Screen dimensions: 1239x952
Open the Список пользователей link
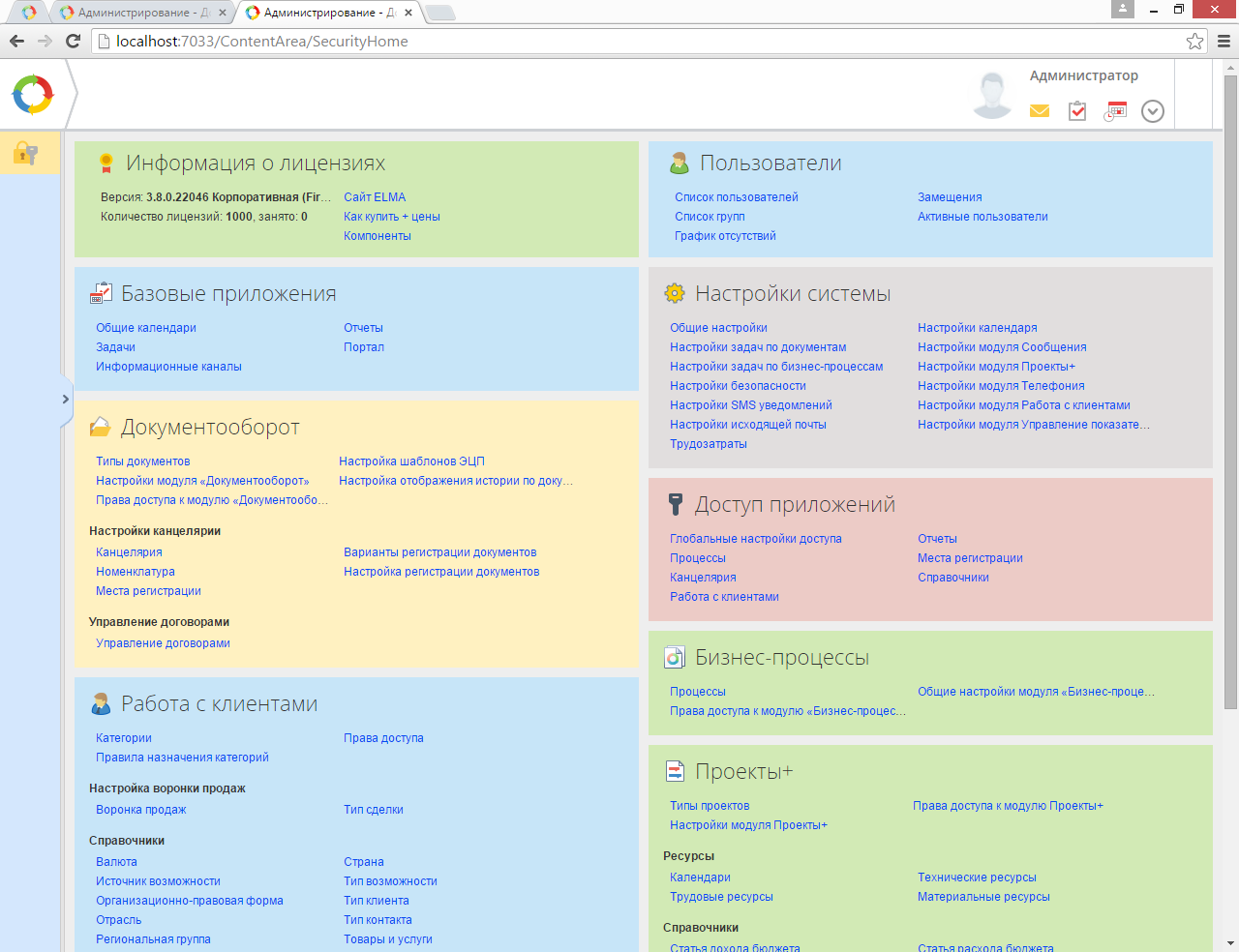point(737,197)
